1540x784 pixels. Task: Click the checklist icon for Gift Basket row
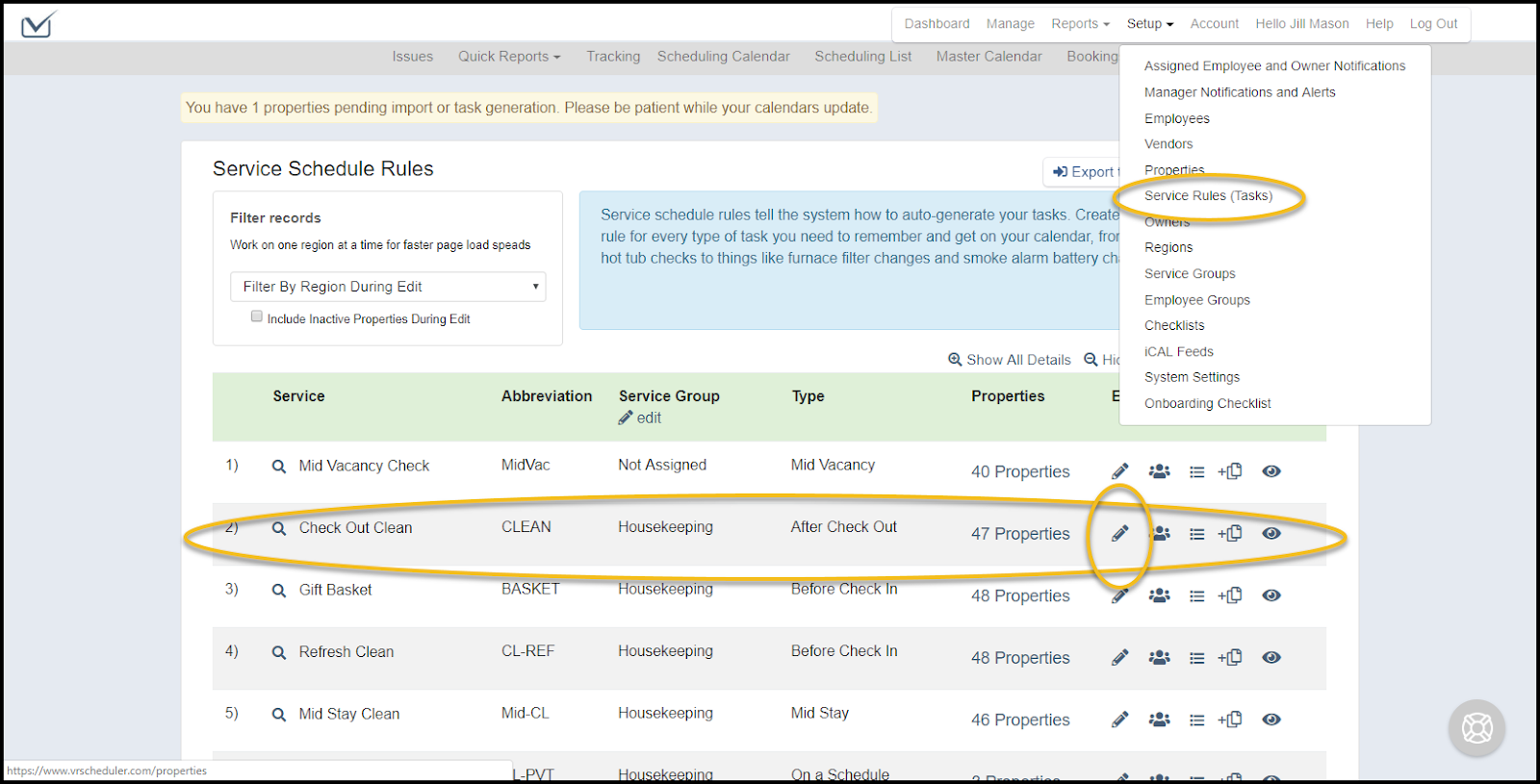[1196, 596]
